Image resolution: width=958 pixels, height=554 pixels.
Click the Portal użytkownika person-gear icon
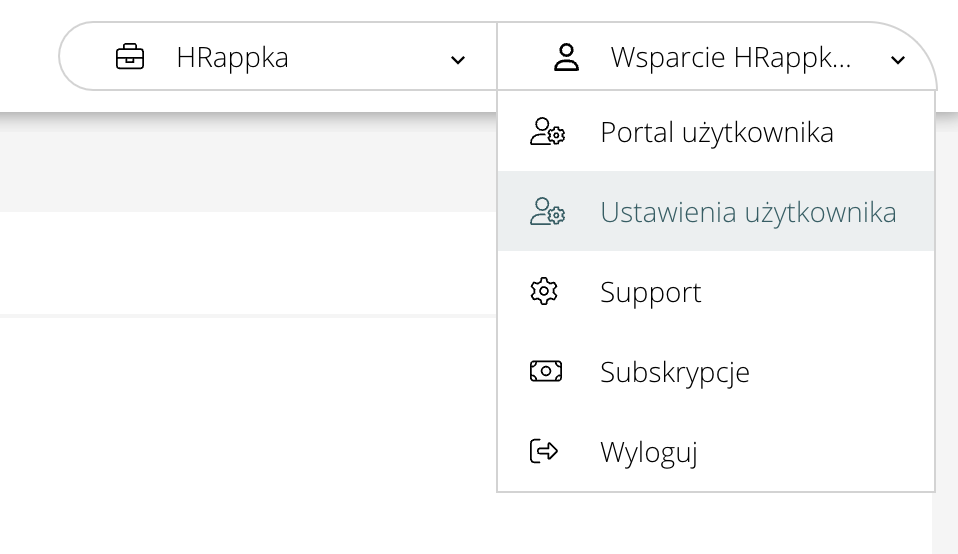point(546,132)
